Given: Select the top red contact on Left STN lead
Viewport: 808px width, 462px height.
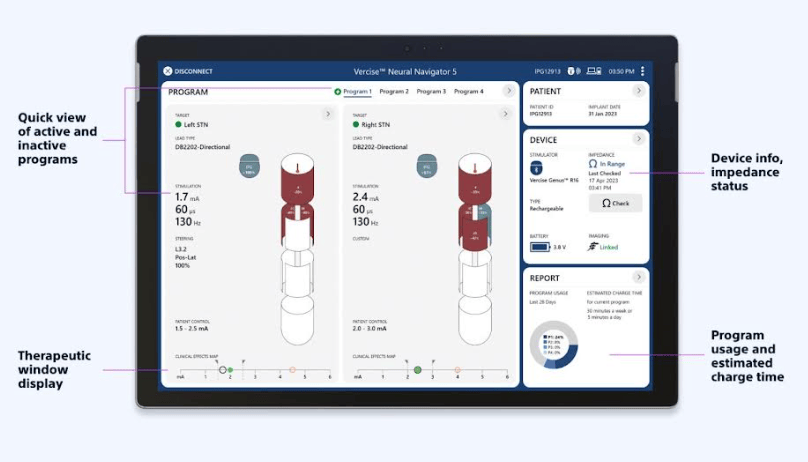Looking at the screenshot, I should 297,178.
